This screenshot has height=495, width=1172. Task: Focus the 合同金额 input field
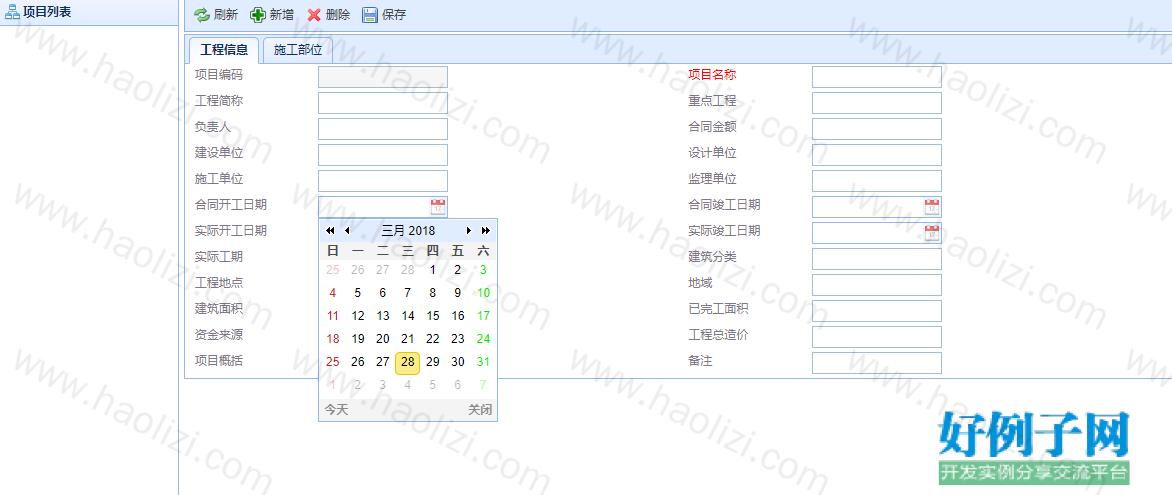pyautogui.click(x=877, y=129)
